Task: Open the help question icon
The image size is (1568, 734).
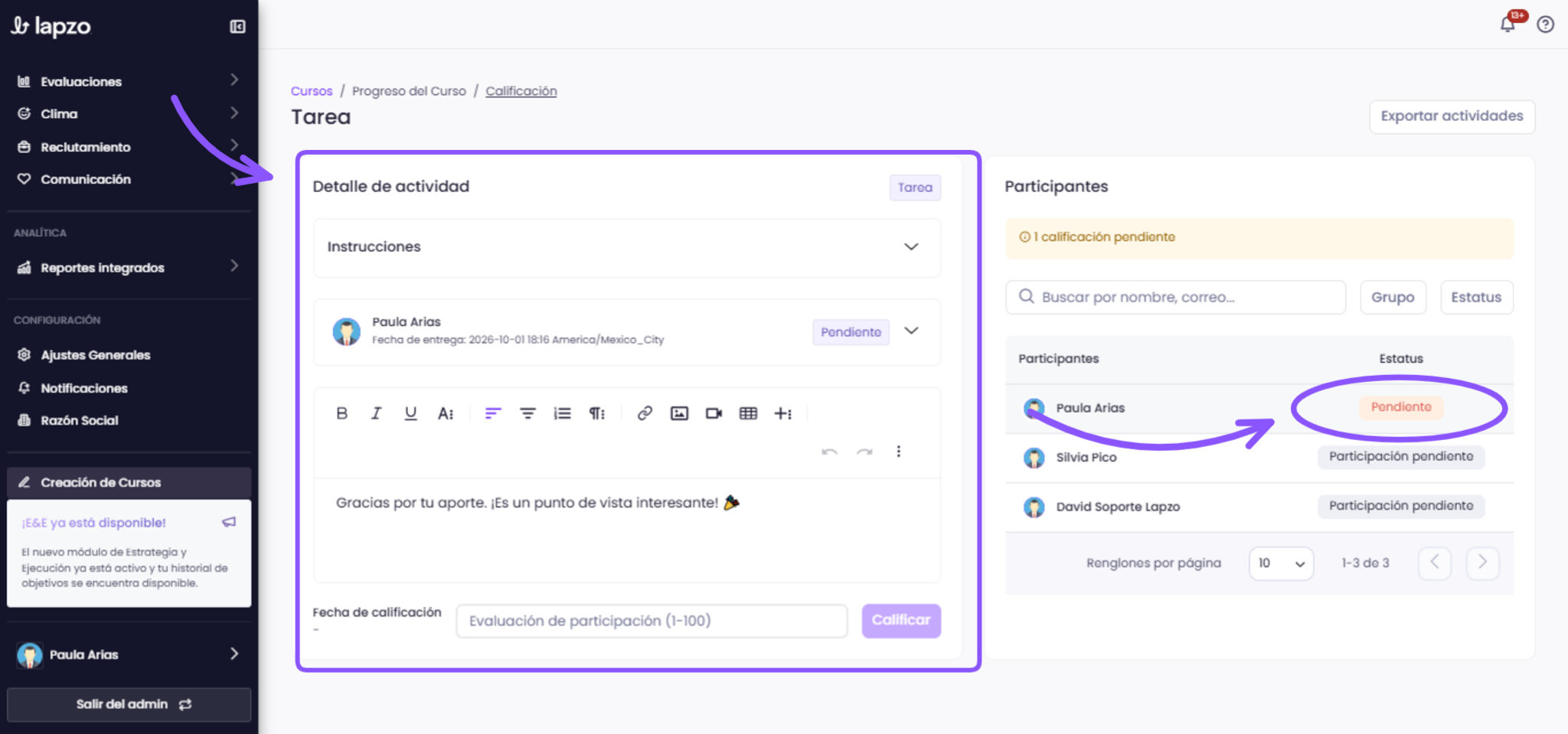Action: pyautogui.click(x=1546, y=24)
